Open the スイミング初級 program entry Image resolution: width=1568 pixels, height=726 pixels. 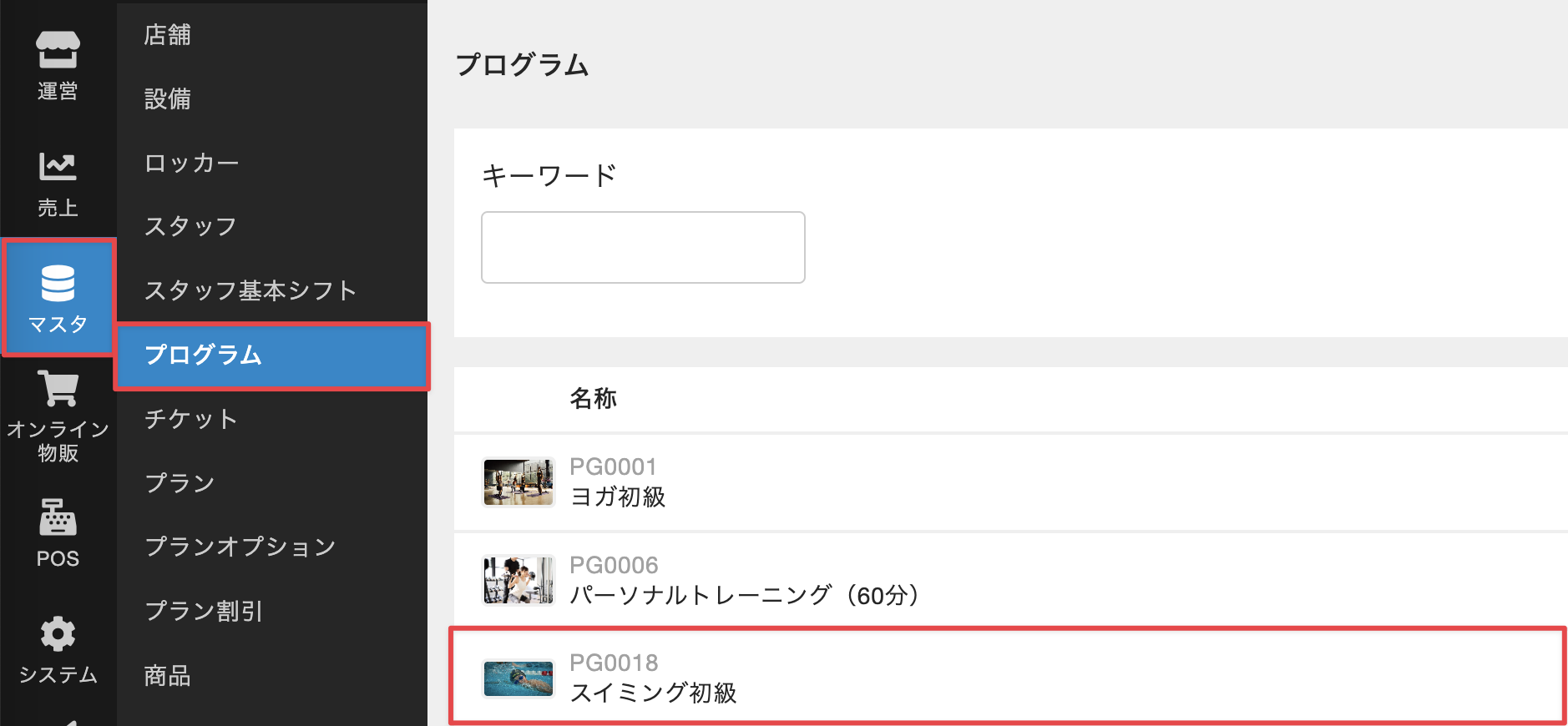[653, 693]
